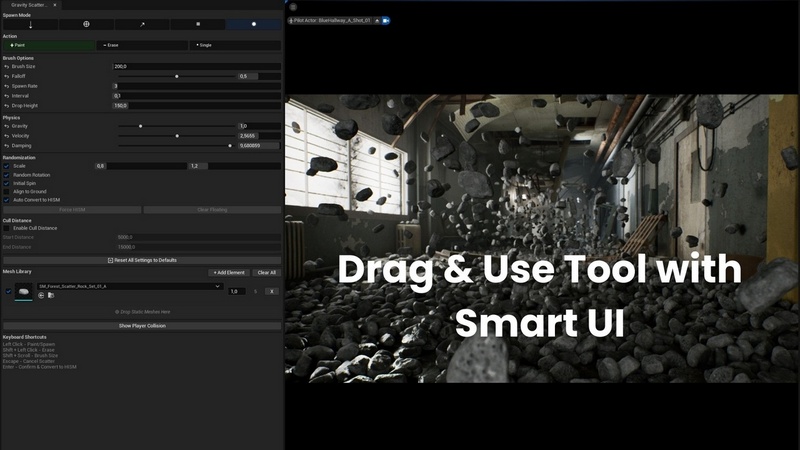This screenshot has width=800, height=450.
Task: Select the down-arrow drop spawn mode
Action: pyautogui.click(x=29, y=23)
